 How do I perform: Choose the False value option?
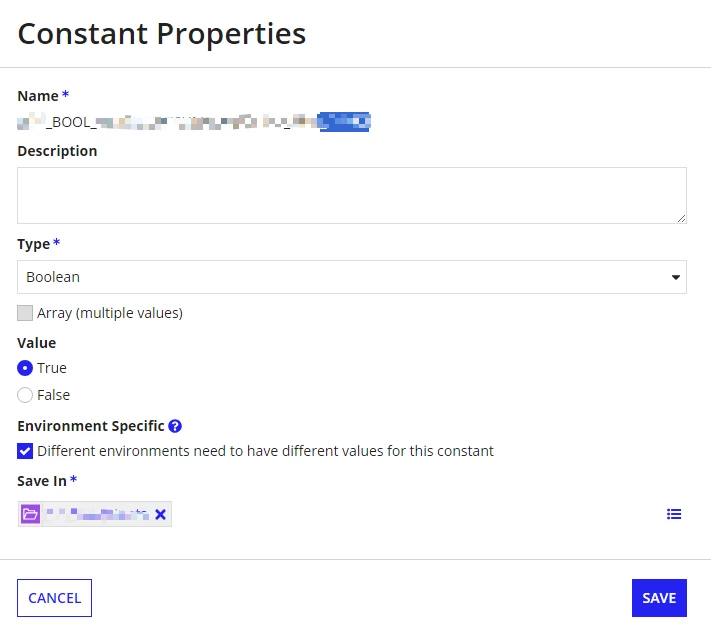click(x=25, y=395)
